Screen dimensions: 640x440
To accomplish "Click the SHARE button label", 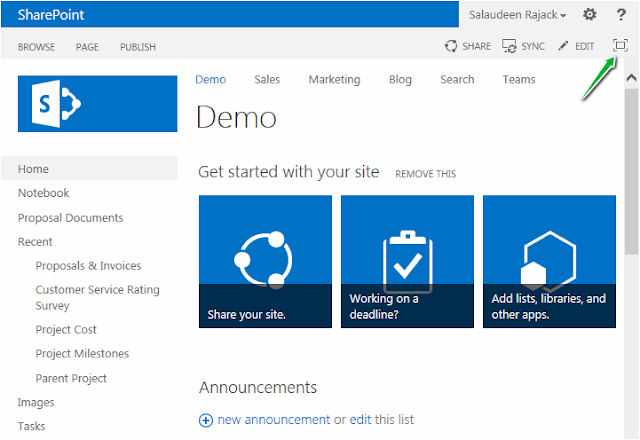I will tap(476, 46).
